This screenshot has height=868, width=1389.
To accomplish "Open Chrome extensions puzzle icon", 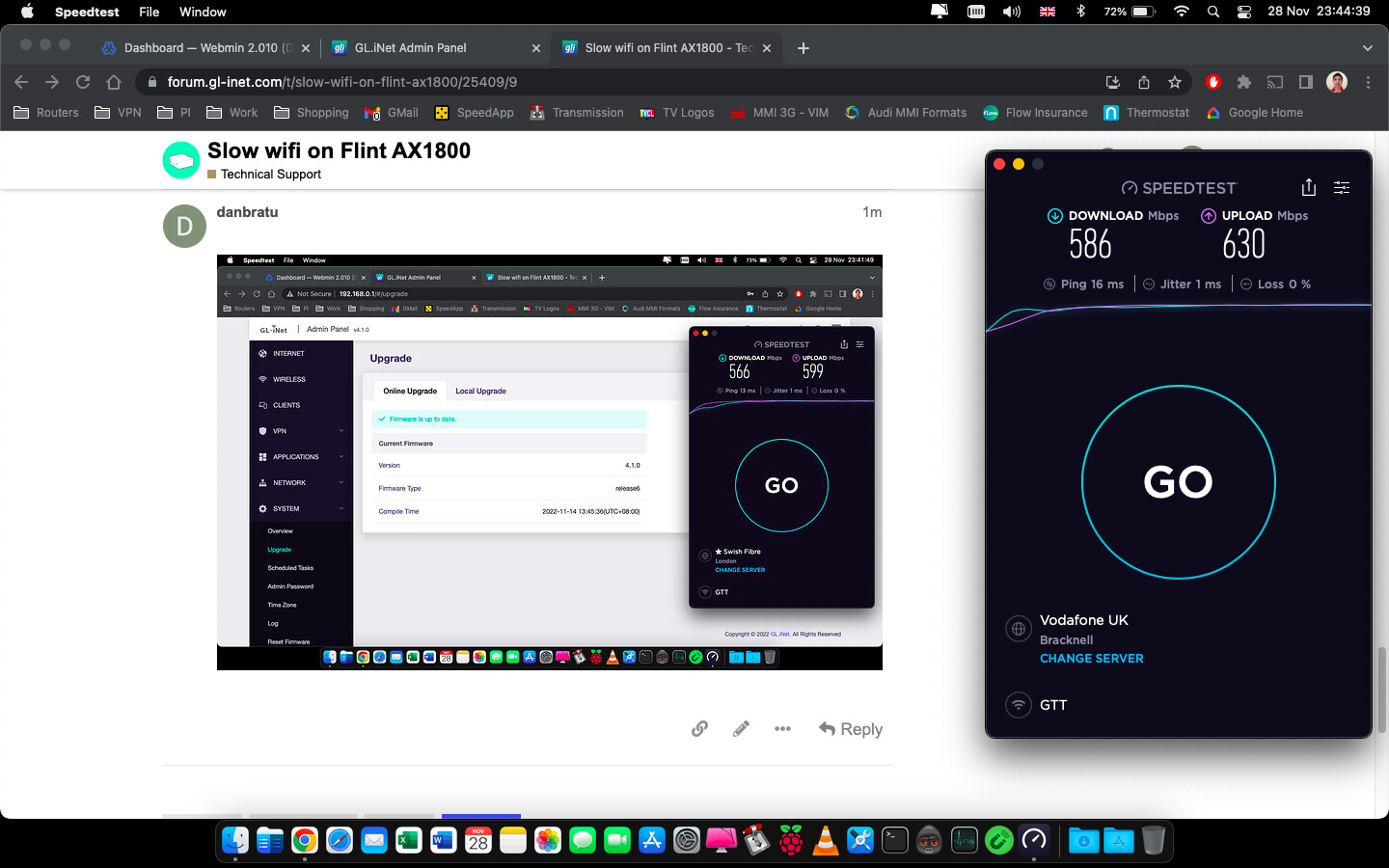I will (1244, 82).
